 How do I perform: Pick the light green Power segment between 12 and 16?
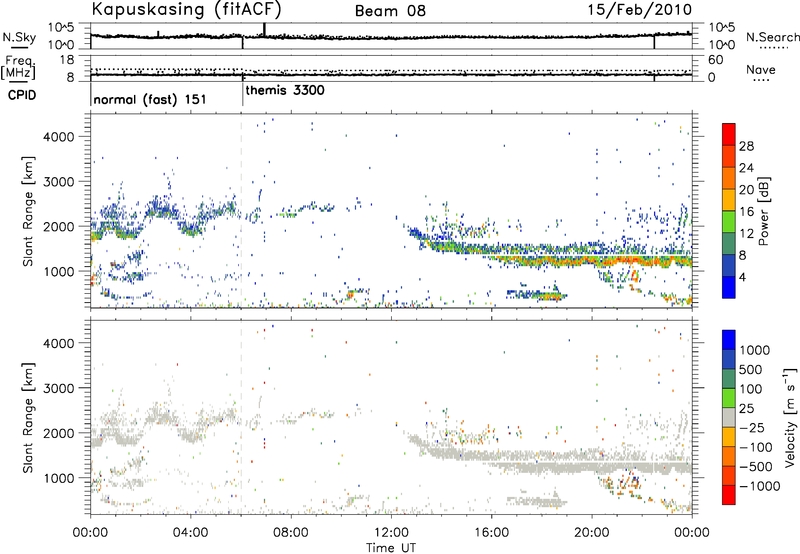[x=729, y=222]
